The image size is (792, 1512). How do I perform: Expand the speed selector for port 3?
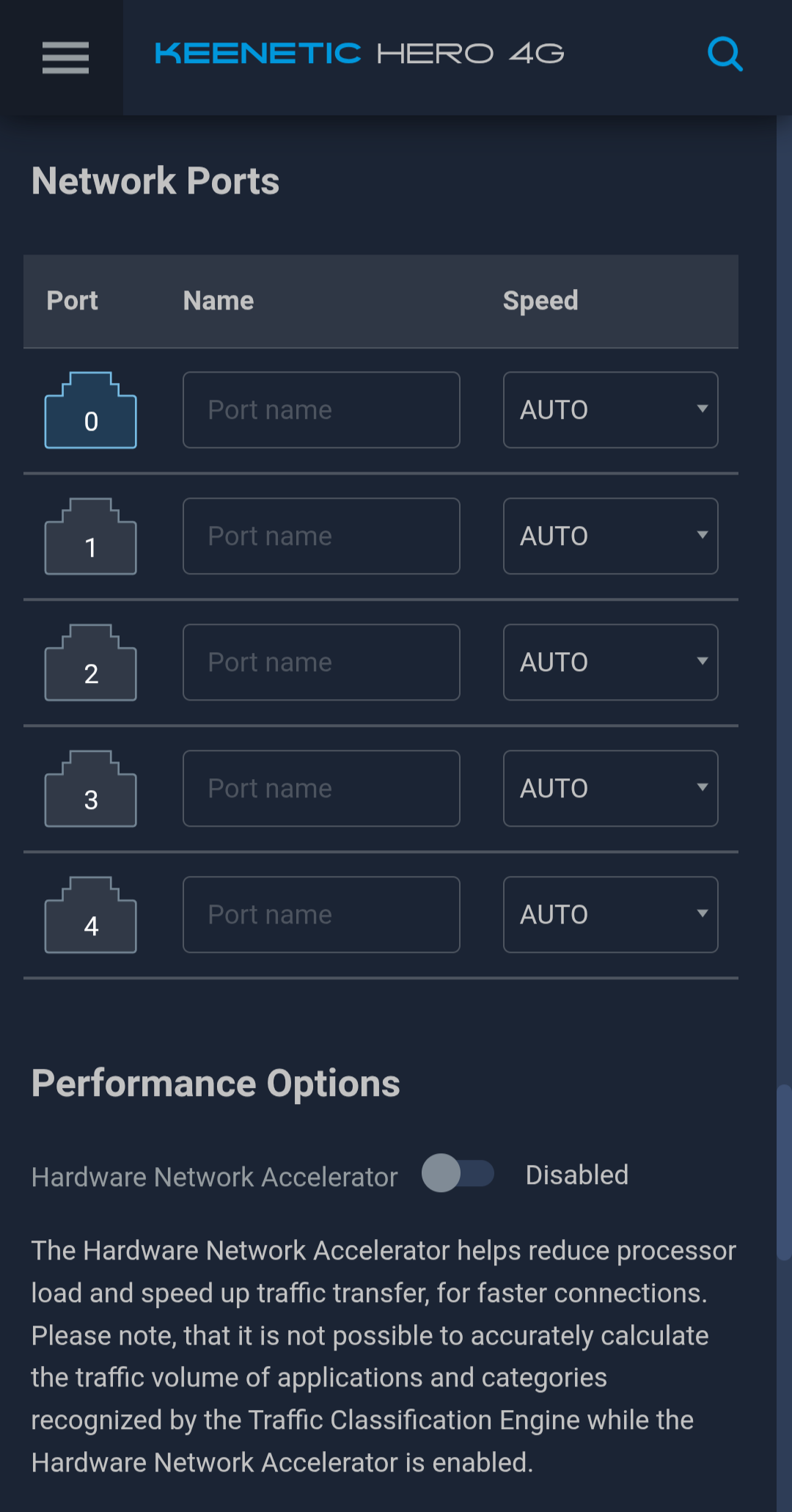[610, 789]
